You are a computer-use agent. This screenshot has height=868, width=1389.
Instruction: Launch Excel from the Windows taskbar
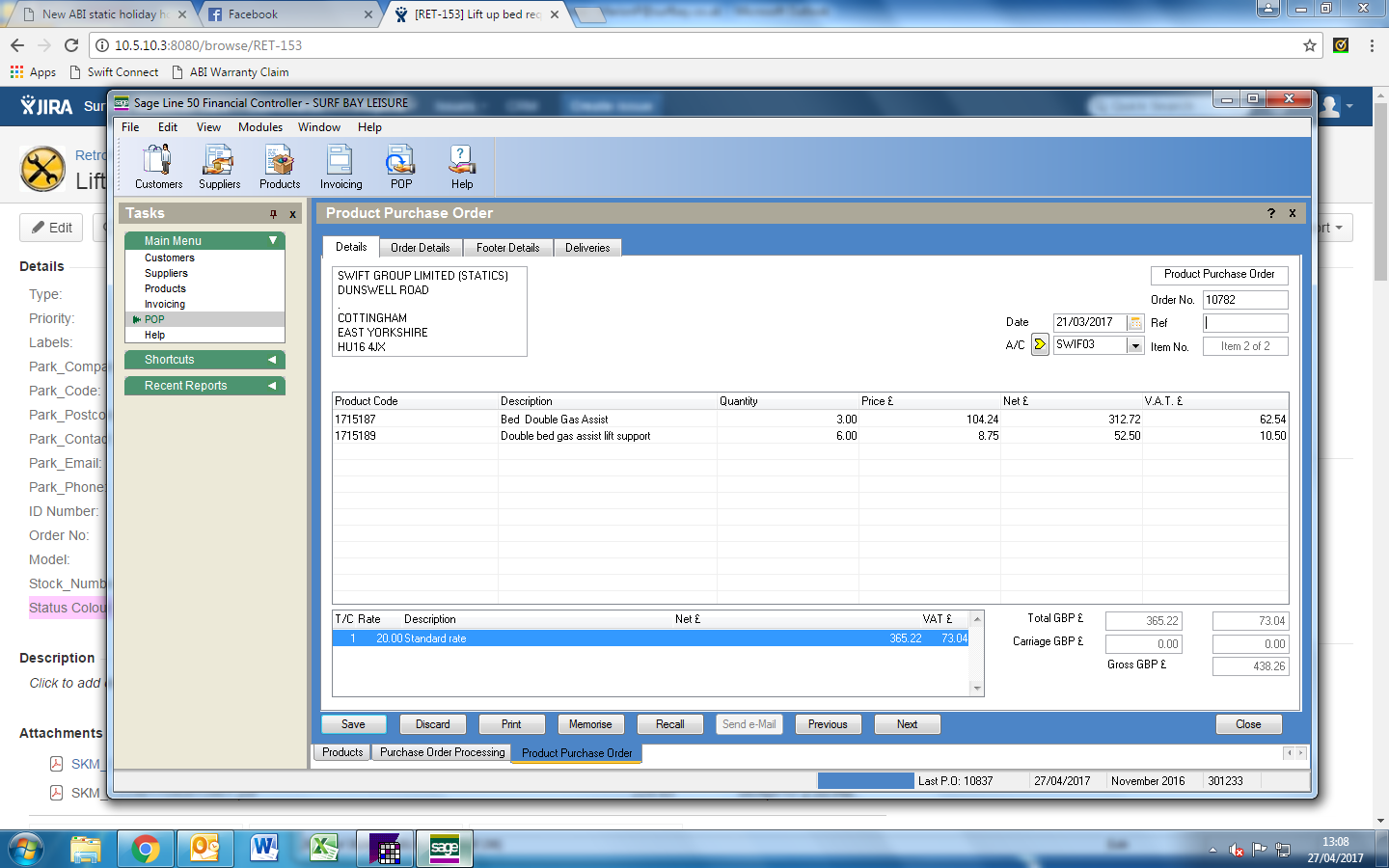click(324, 849)
